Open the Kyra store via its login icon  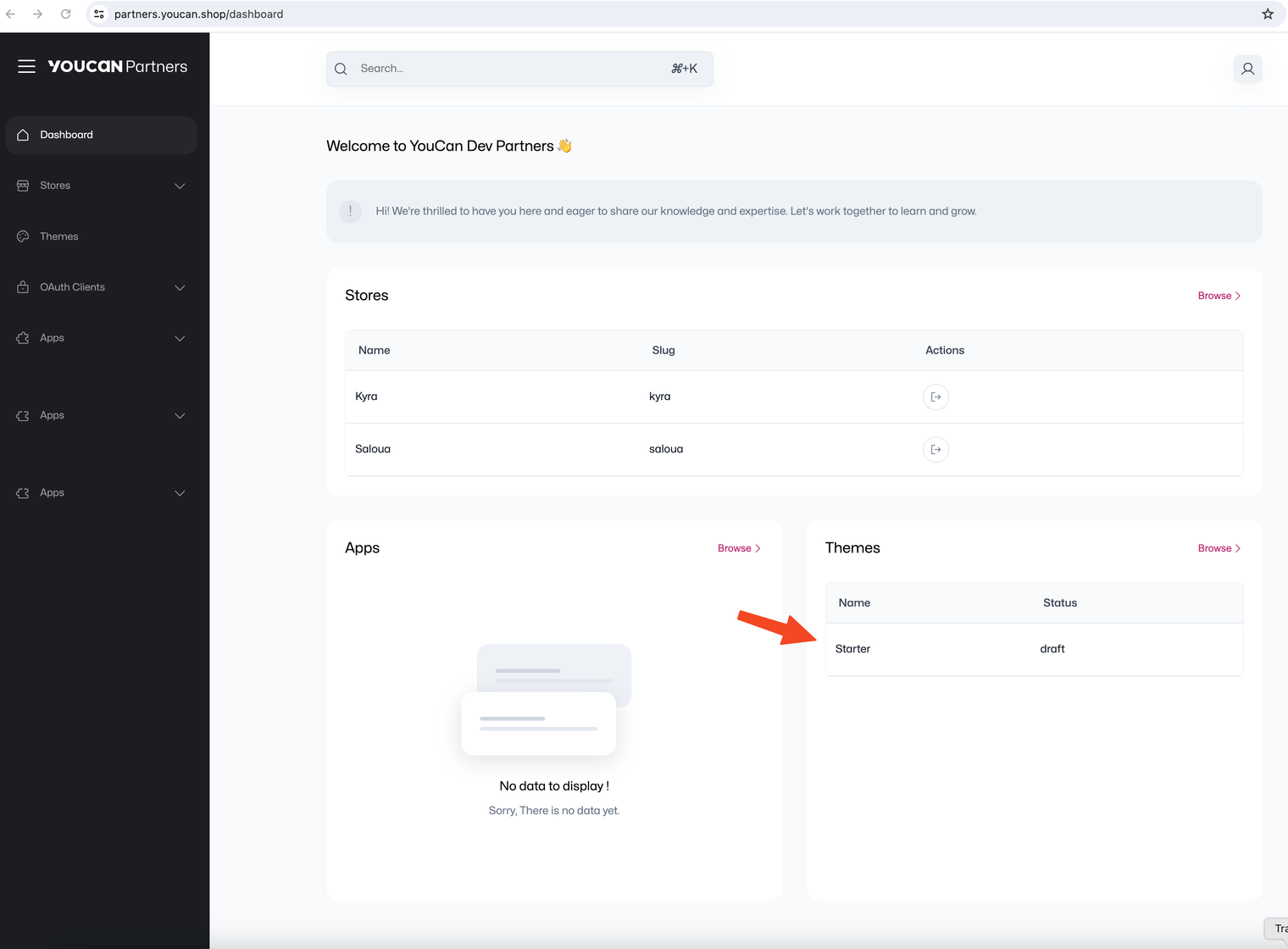[x=935, y=397]
